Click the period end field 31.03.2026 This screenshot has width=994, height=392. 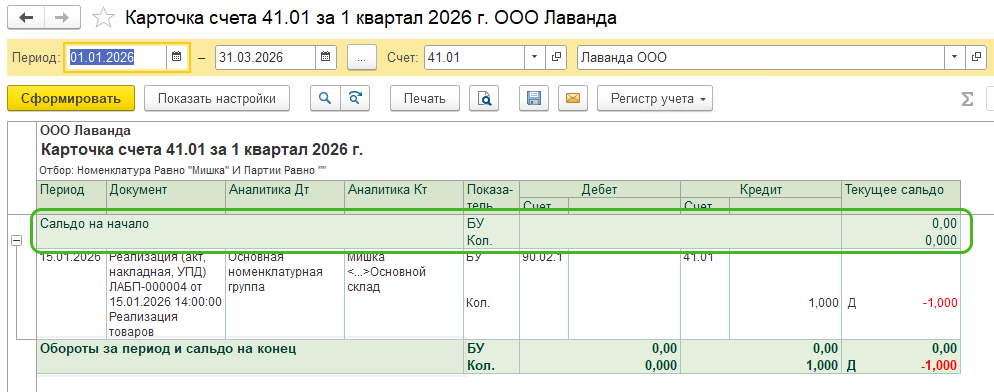coord(265,57)
